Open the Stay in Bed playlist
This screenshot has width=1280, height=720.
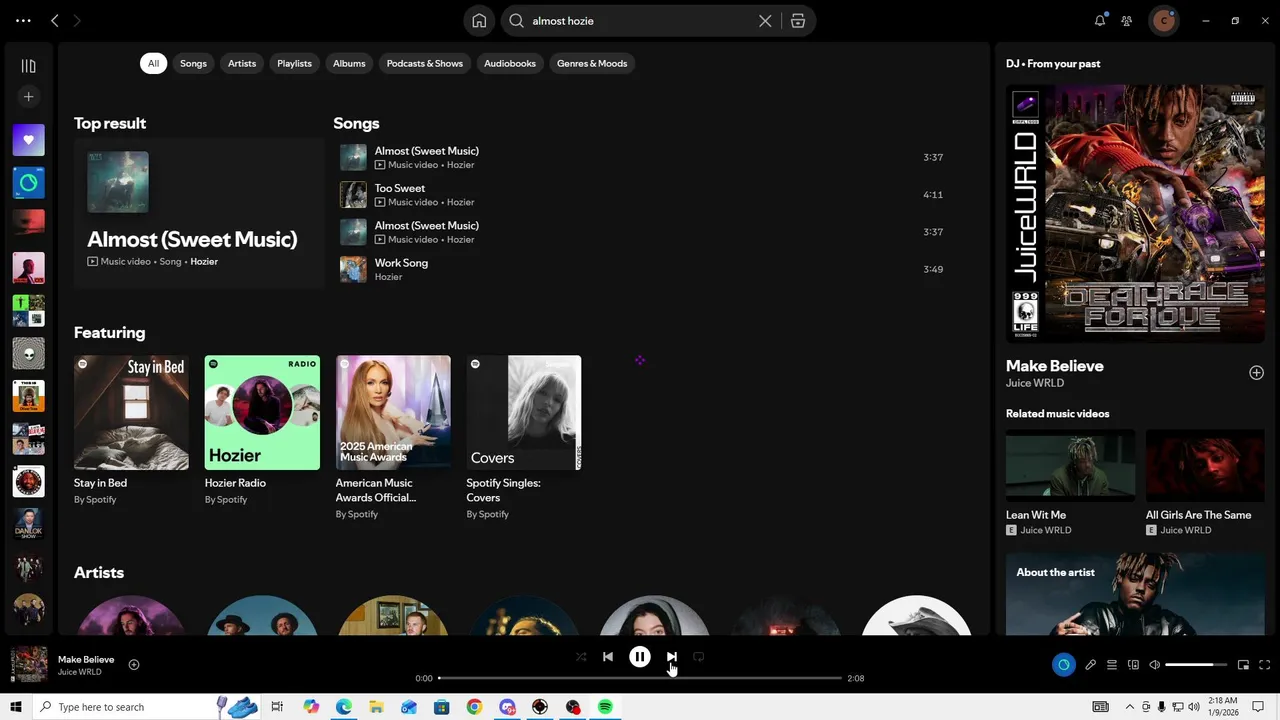pyautogui.click(x=131, y=430)
